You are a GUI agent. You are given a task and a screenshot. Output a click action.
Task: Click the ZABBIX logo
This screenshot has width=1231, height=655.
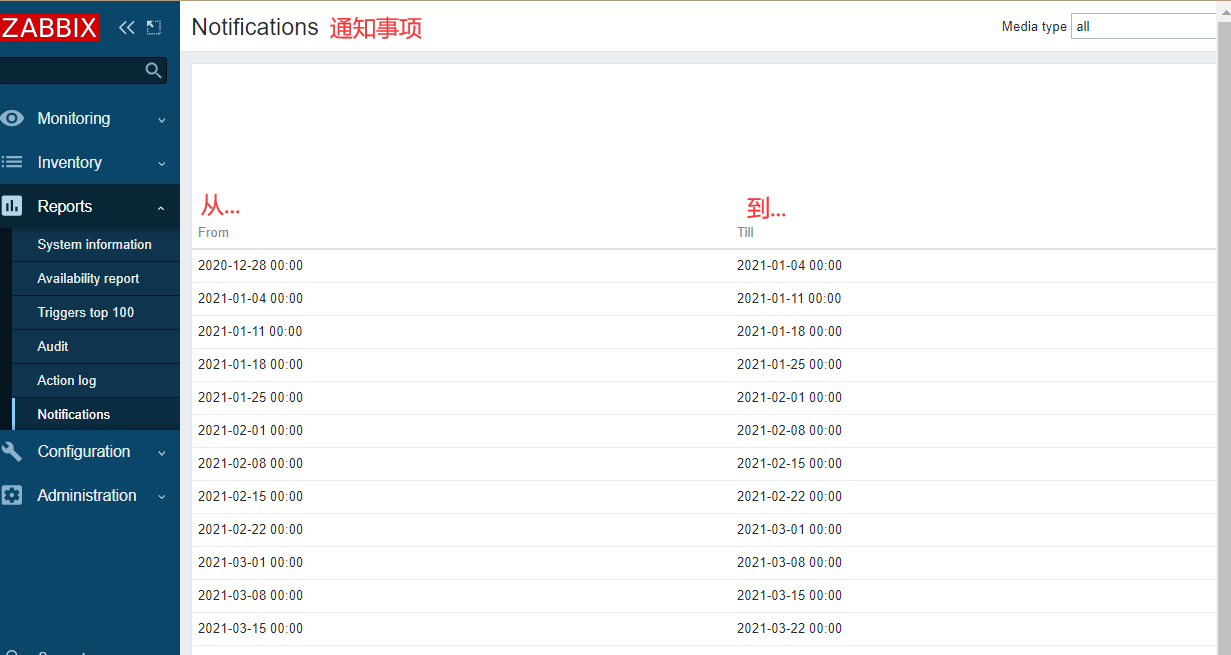click(x=50, y=27)
